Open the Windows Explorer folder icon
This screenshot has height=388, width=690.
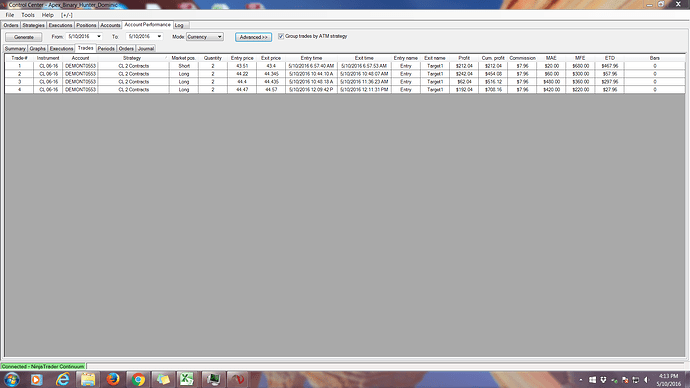[88, 379]
